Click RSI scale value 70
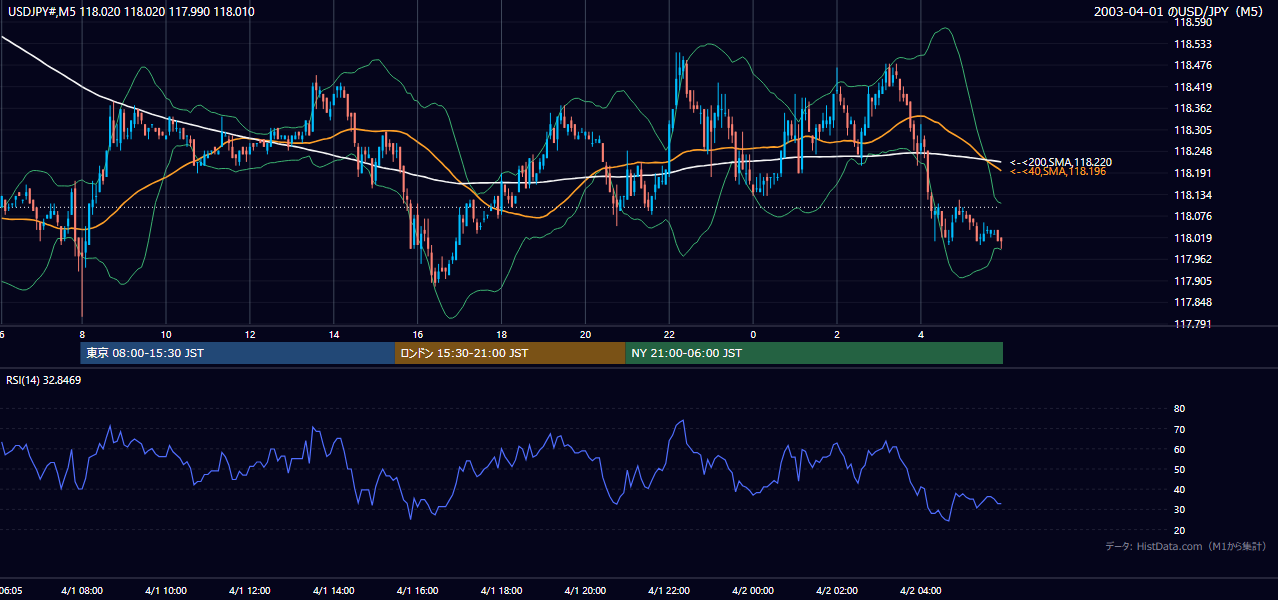 [1179, 429]
